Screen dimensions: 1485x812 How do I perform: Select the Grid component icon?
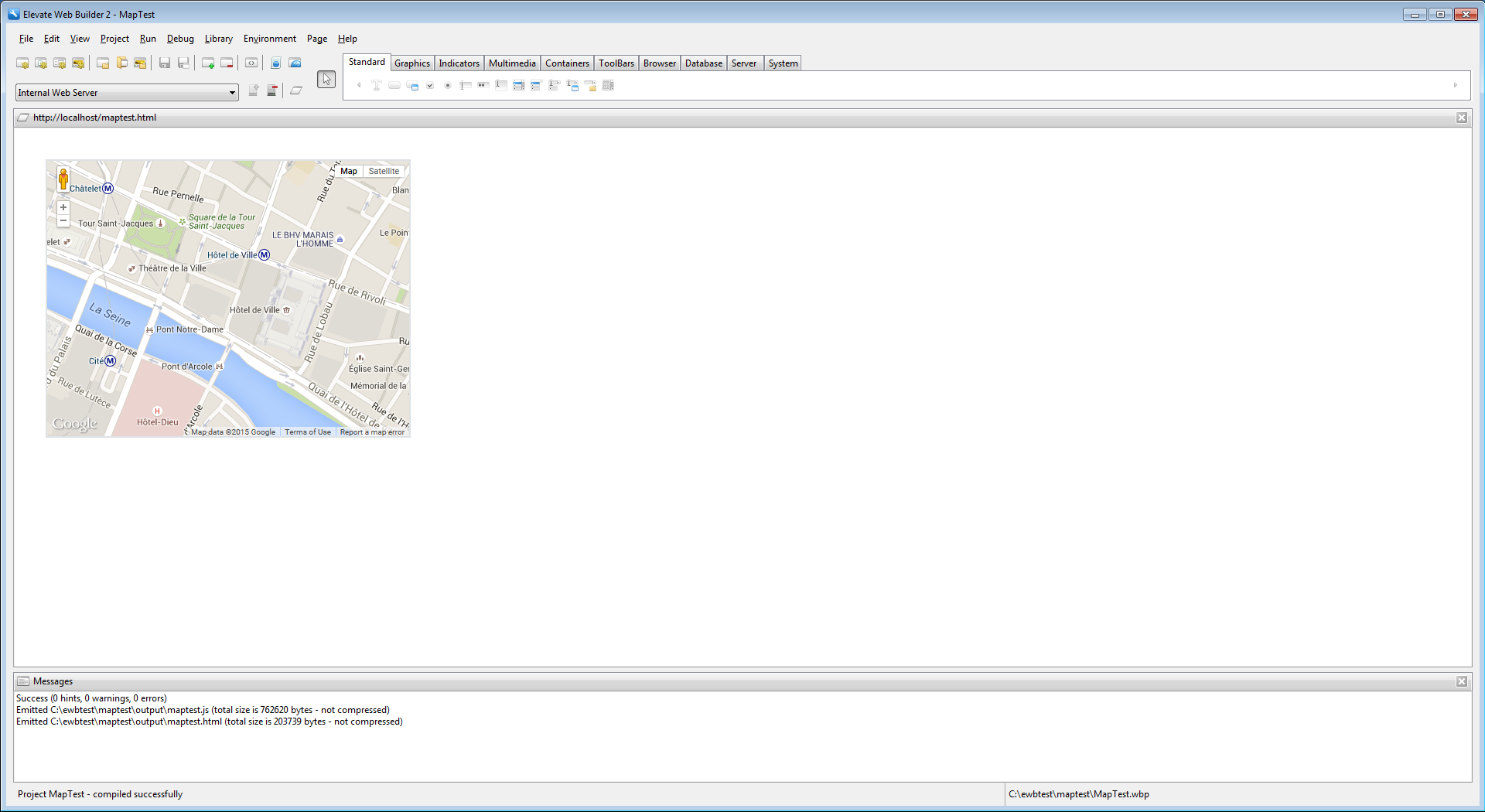(608, 86)
